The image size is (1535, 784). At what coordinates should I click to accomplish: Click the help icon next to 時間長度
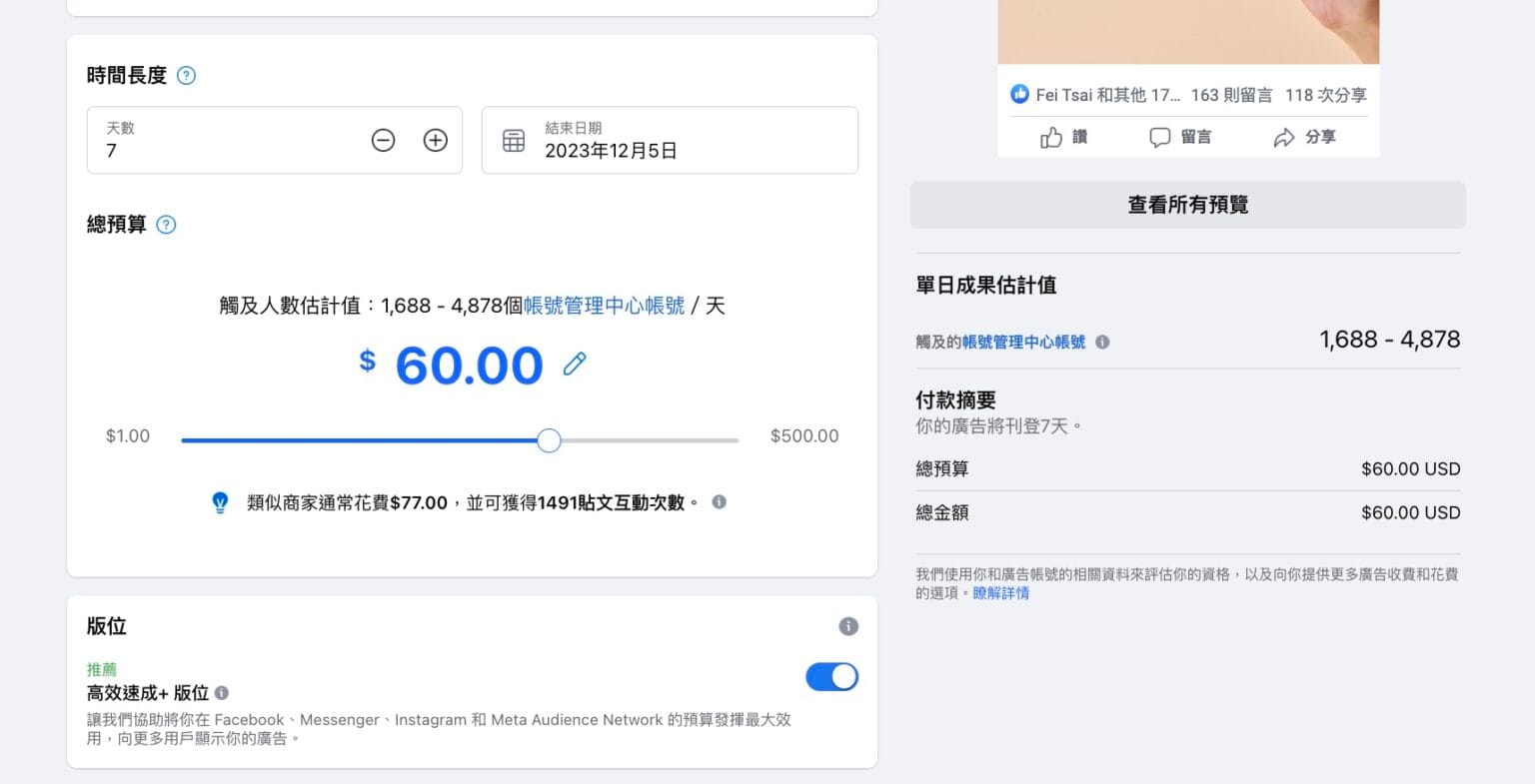pyautogui.click(x=186, y=75)
